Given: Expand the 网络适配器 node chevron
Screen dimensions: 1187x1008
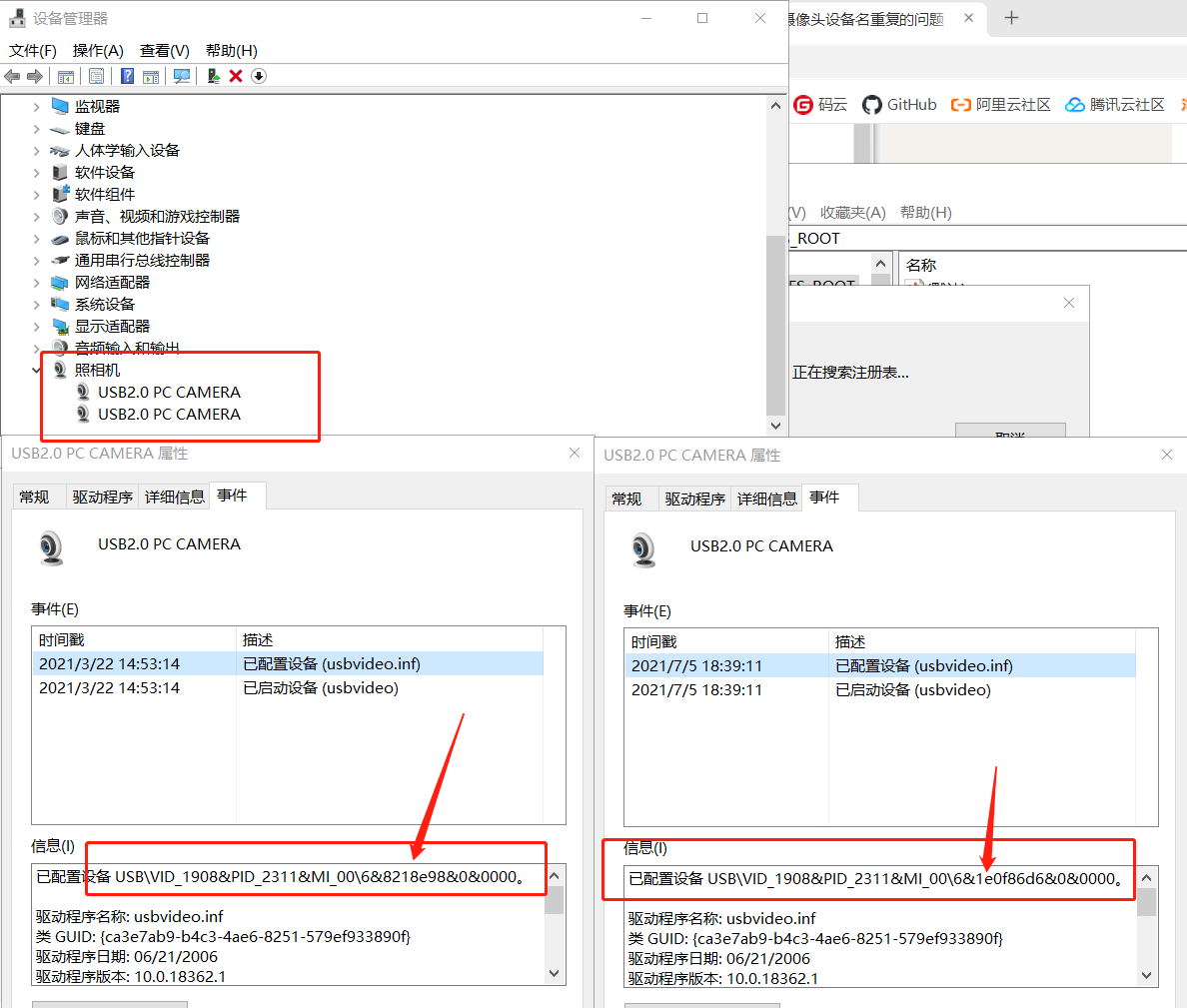Looking at the screenshot, I should (37, 283).
